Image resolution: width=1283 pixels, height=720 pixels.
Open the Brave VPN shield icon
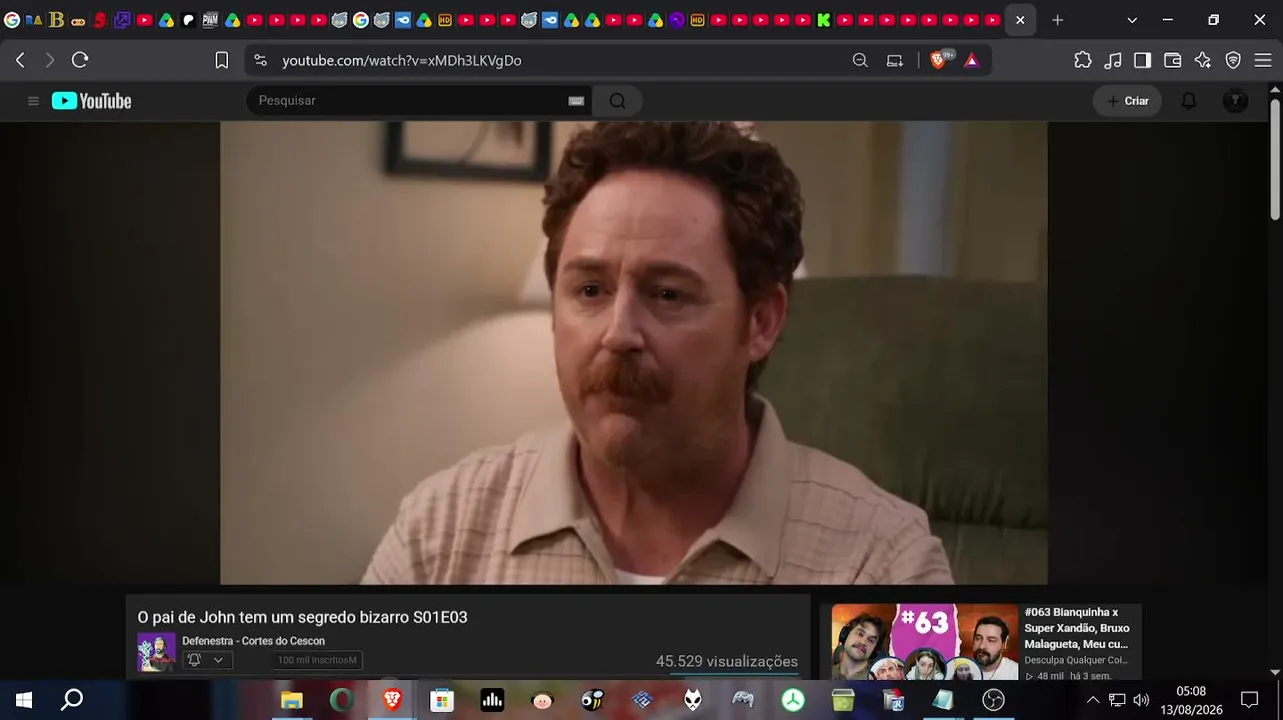1233,60
